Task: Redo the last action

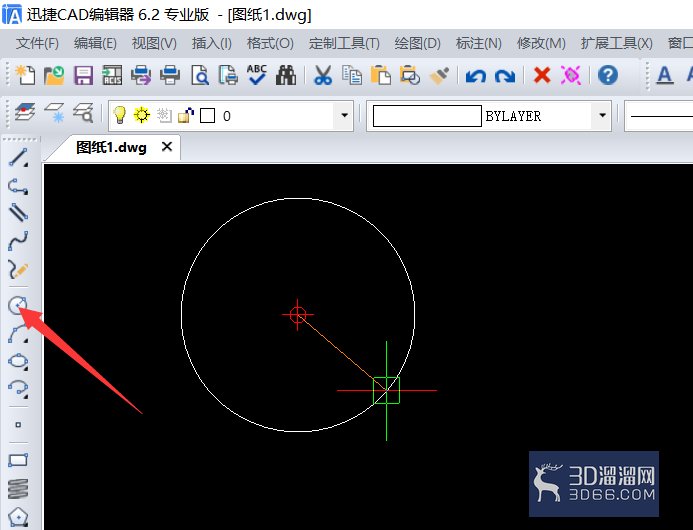Action: (505, 76)
